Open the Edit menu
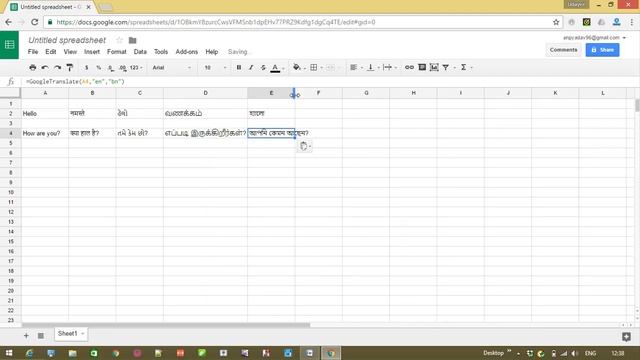The width and height of the screenshot is (640, 360). [51, 52]
